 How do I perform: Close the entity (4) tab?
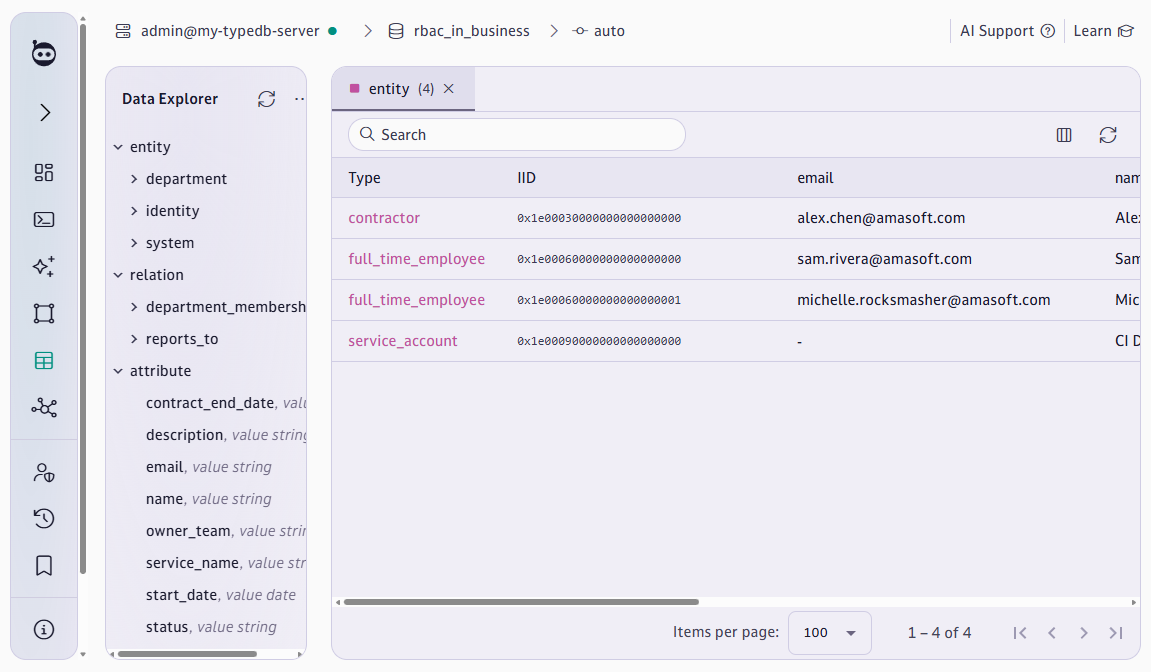(449, 89)
